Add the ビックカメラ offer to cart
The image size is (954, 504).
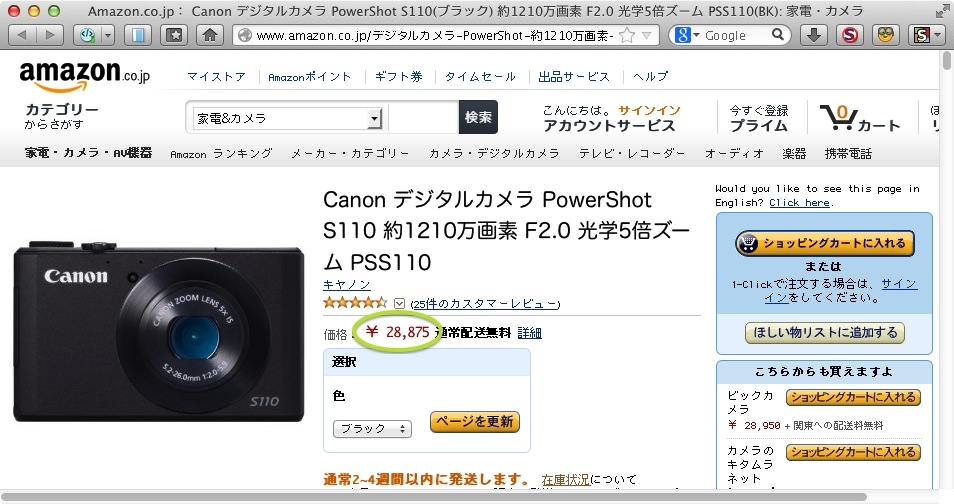tap(853, 397)
